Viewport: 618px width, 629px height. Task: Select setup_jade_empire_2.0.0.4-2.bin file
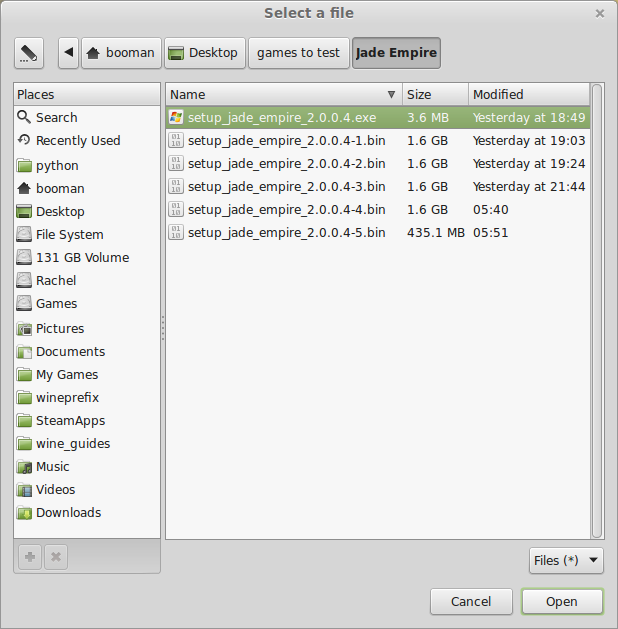point(378,163)
